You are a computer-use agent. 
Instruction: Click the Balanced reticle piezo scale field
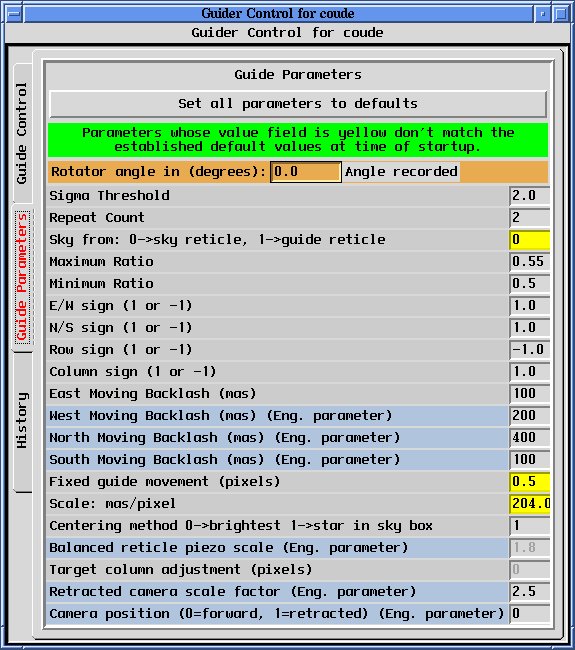[x=529, y=547]
